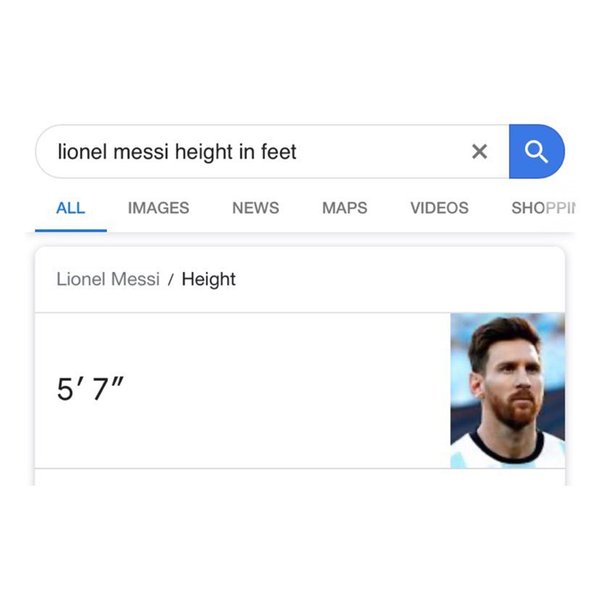The image size is (600, 600).
Task: Click the slash separator in the breadcrumb
Action: click(x=171, y=280)
